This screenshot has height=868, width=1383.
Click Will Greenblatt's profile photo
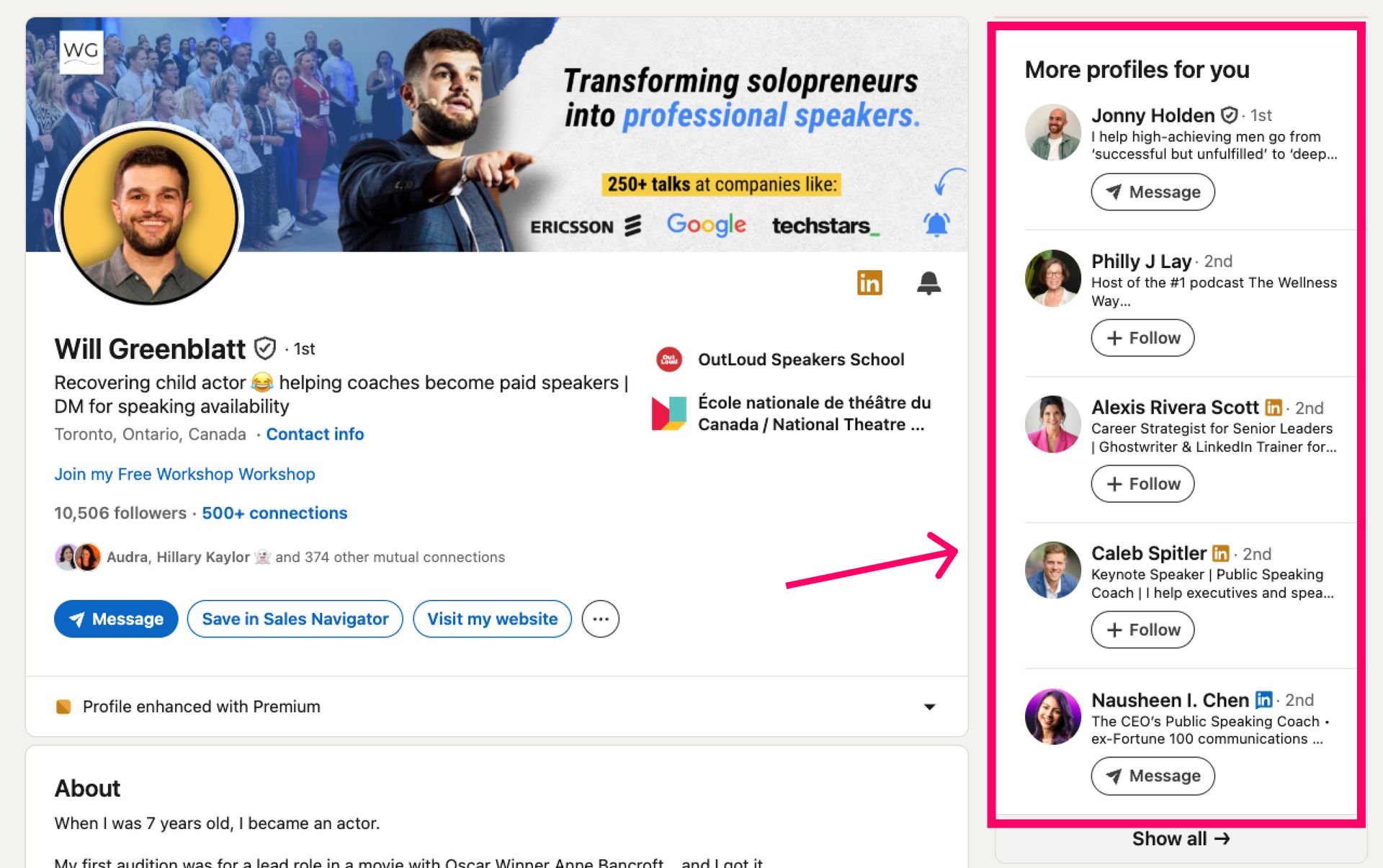(x=150, y=215)
